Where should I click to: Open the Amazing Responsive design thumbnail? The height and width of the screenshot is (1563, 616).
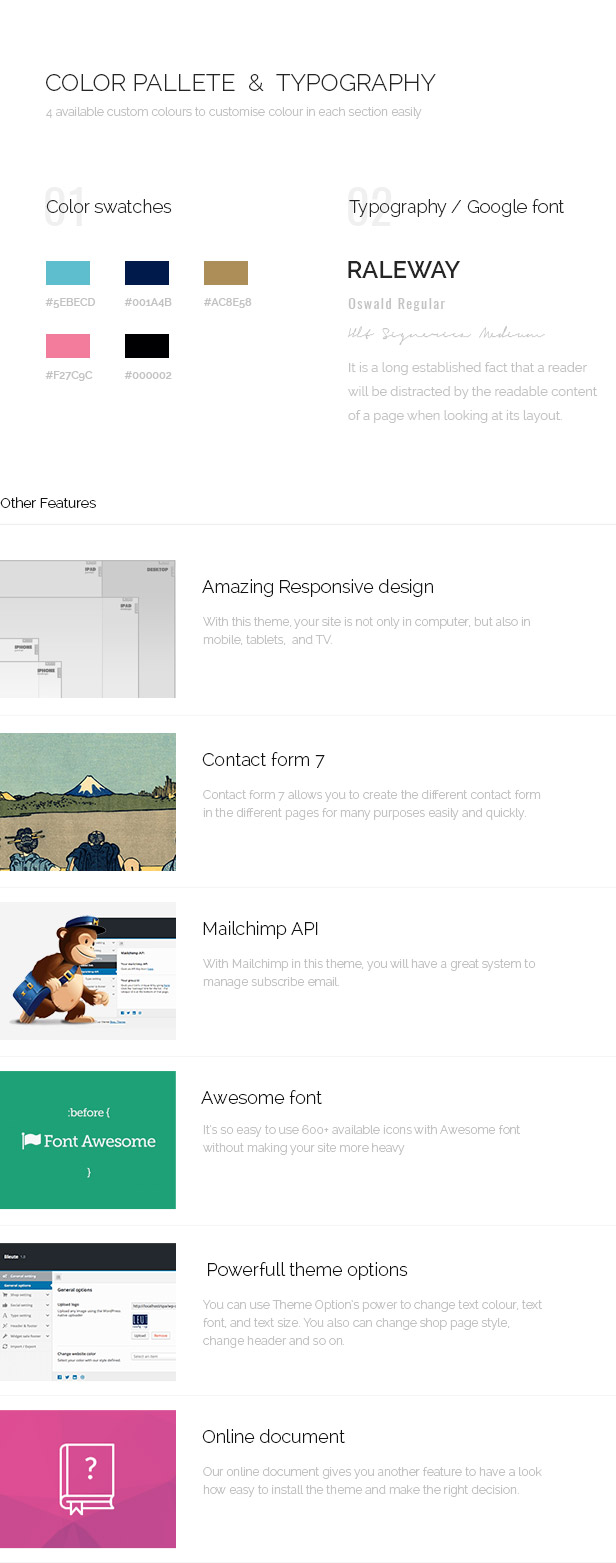pyautogui.click(x=88, y=629)
